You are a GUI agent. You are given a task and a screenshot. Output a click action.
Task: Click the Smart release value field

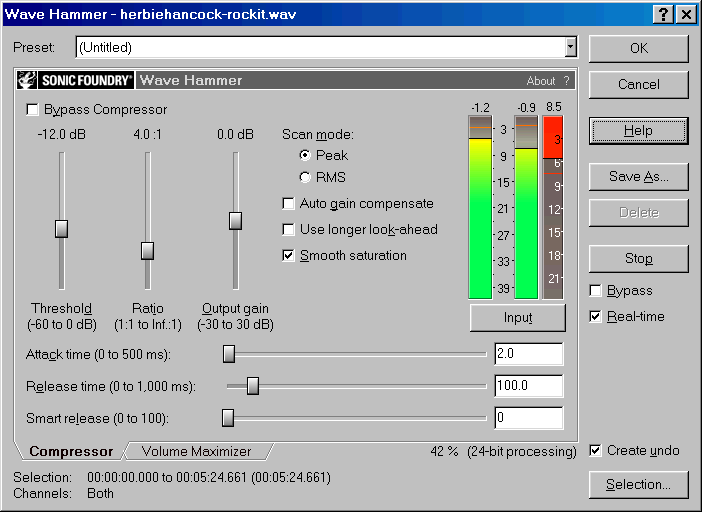(529, 418)
